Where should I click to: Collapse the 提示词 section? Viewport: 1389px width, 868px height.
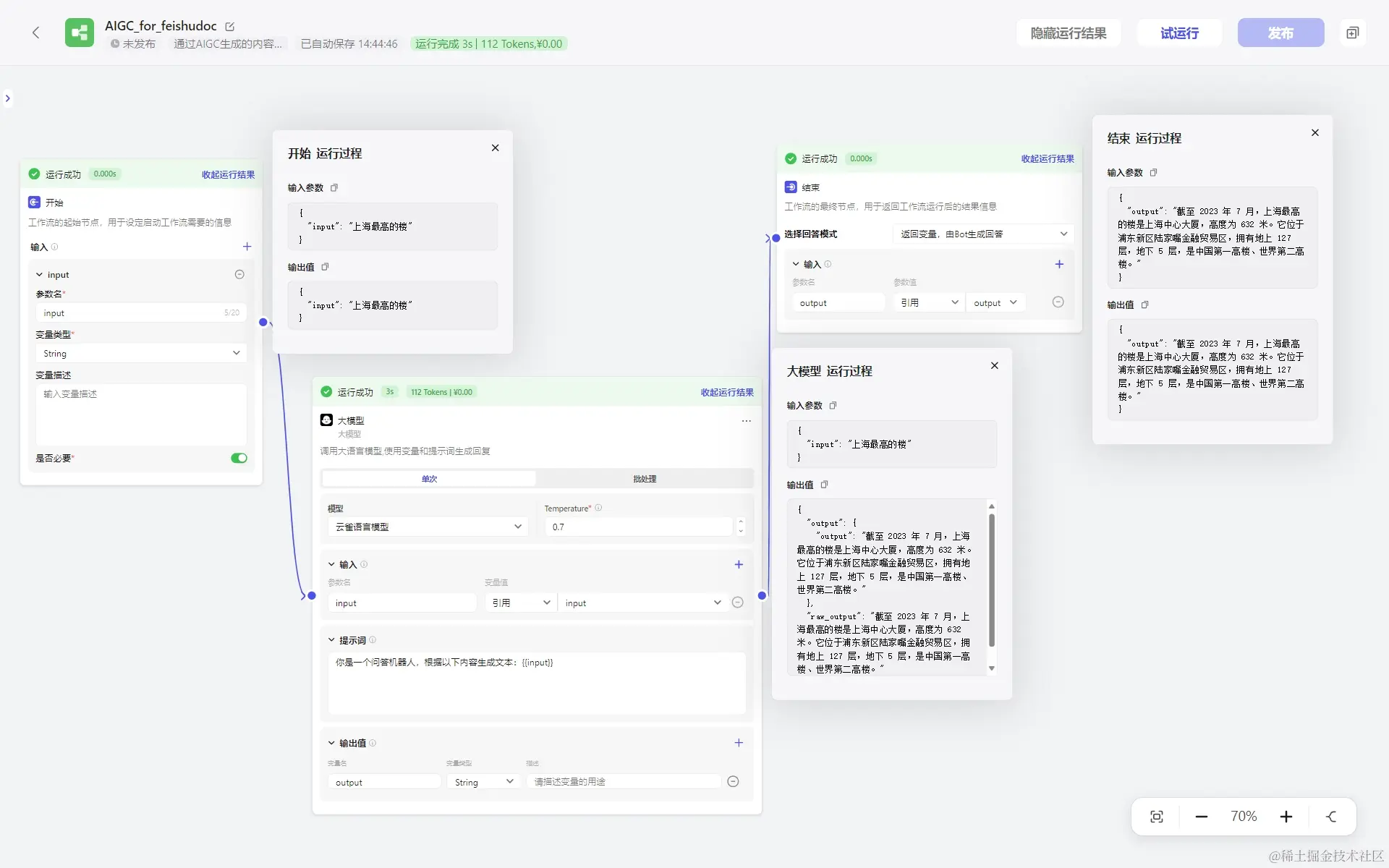click(331, 640)
